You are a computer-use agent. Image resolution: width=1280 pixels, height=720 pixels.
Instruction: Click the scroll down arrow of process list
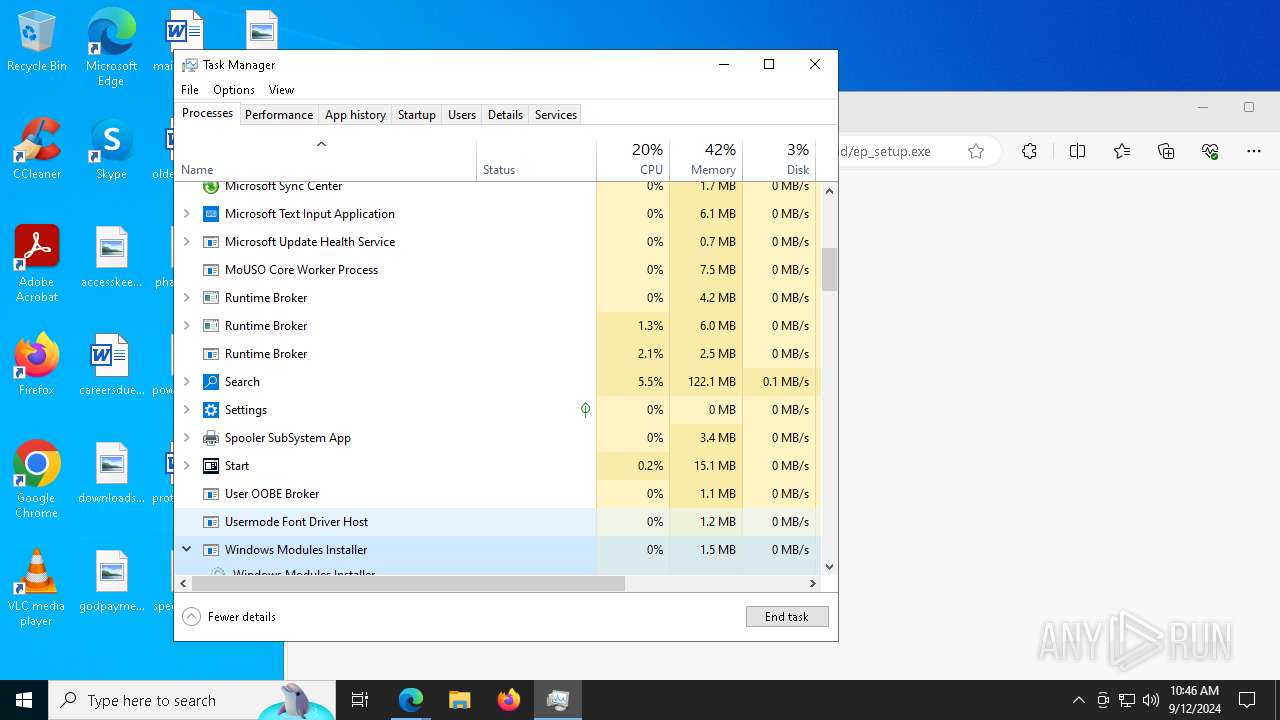[829, 567]
